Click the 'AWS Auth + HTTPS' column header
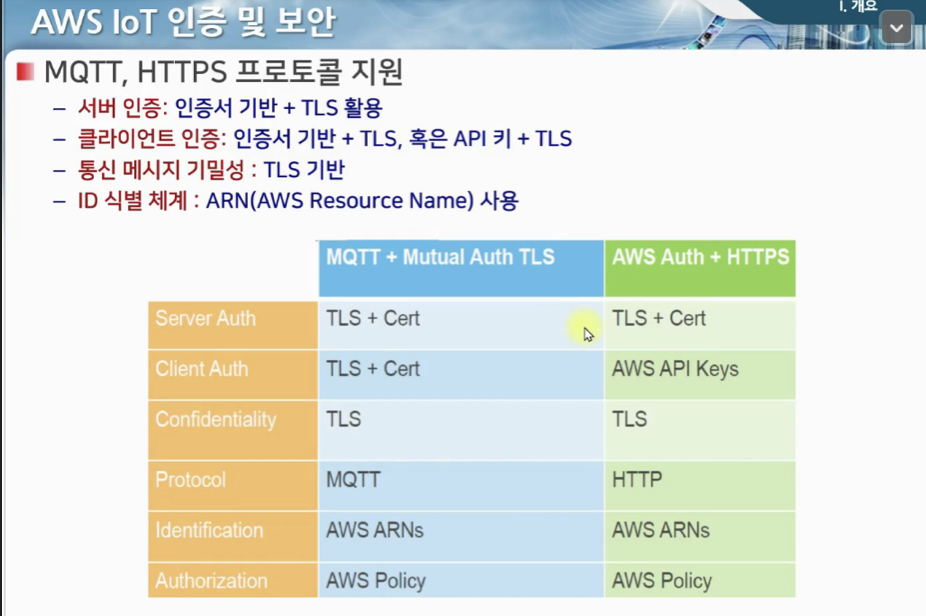 click(x=700, y=268)
